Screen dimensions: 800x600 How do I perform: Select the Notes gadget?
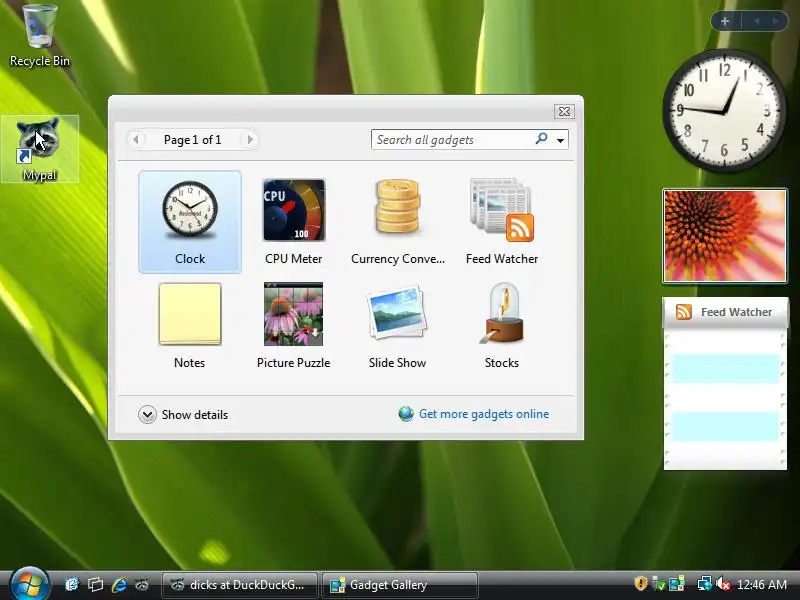190,326
